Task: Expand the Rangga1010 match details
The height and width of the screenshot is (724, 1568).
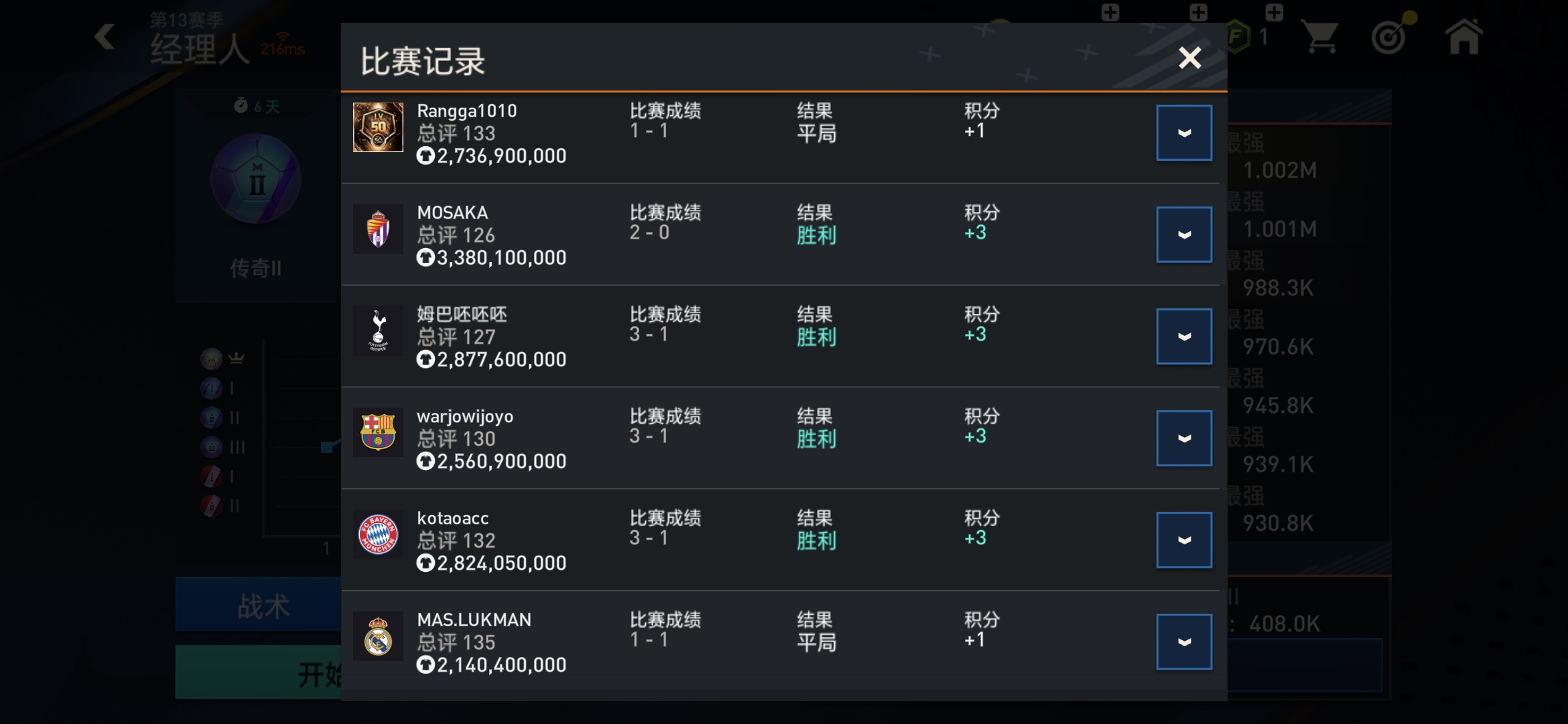Action: pyautogui.click(x=1184, y=133)
